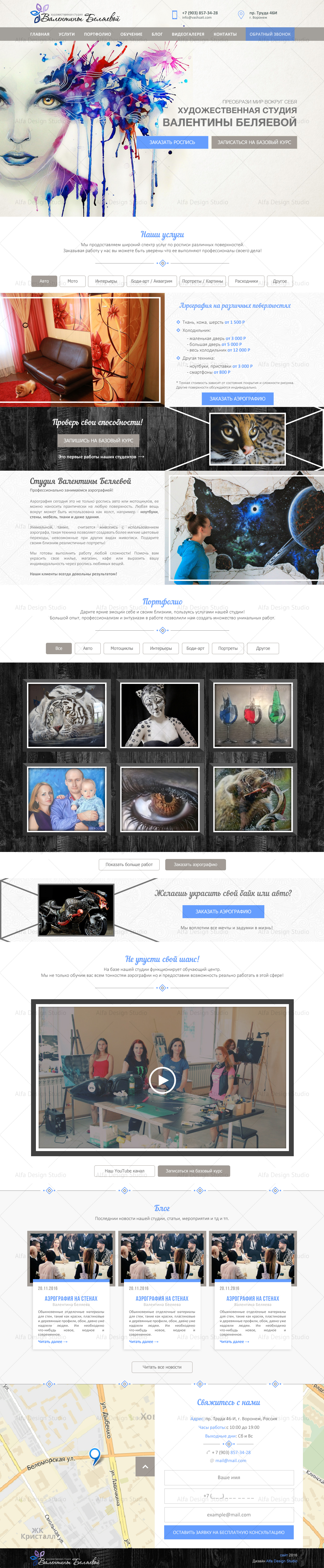
Task: Focus the Ваше имя input field
Action: (x=229, y=1477)
